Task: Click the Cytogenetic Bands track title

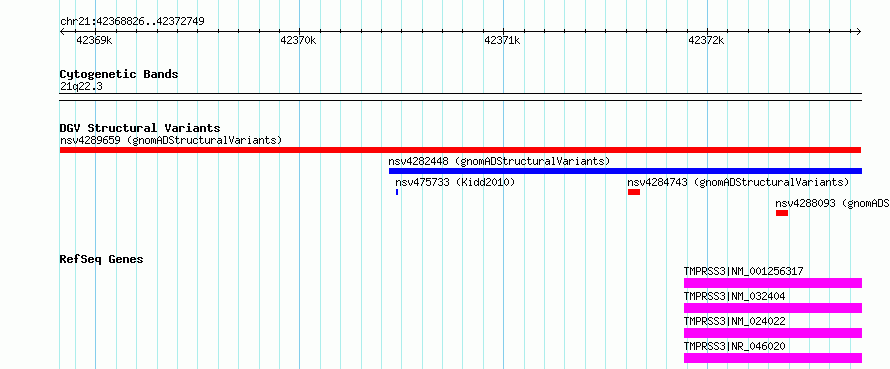Action: click(119, 74)
